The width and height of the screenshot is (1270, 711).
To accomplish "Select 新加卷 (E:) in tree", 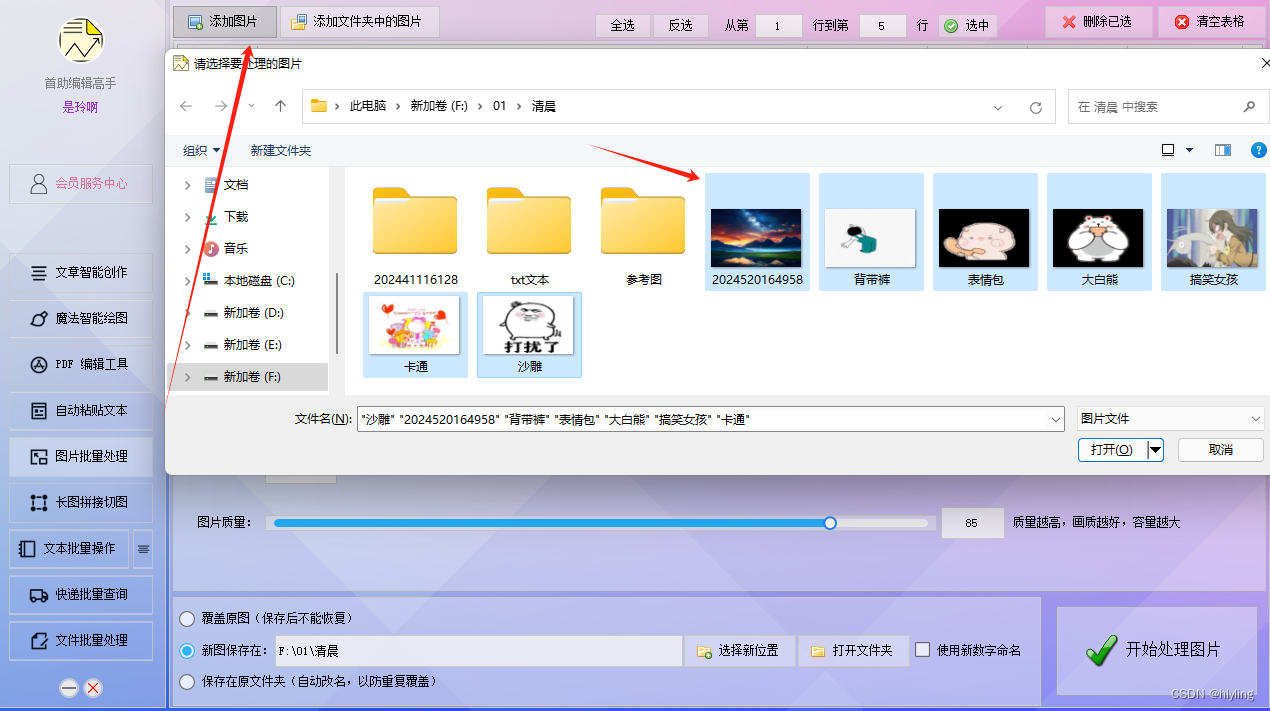I will (252, 345).
